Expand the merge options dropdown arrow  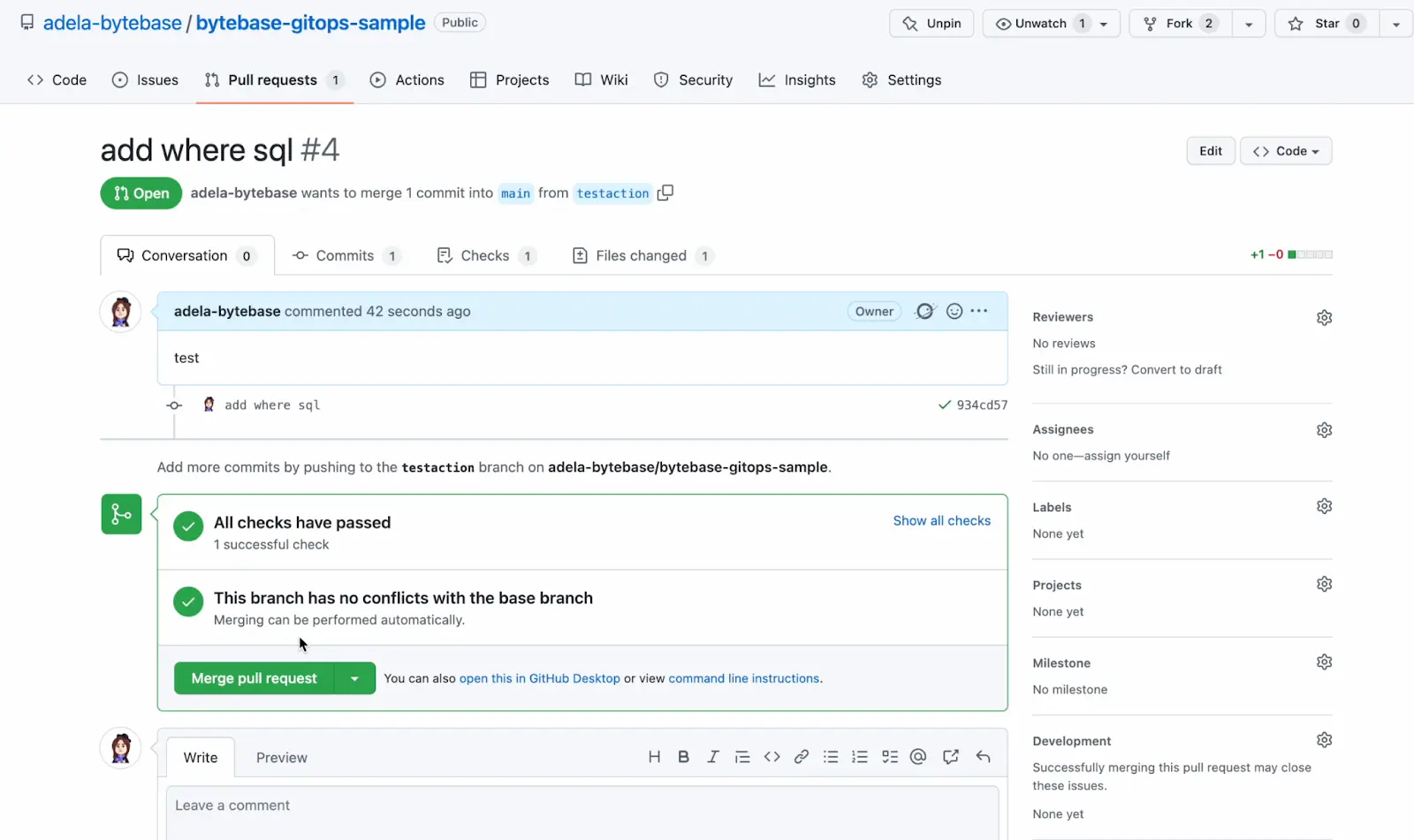355,677
